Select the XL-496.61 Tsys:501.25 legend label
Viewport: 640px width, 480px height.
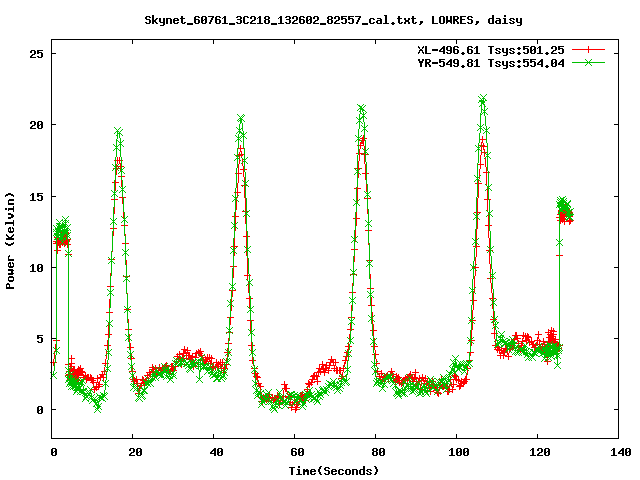point(491,50)
